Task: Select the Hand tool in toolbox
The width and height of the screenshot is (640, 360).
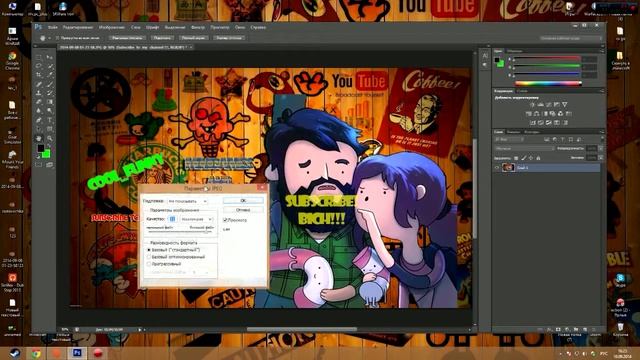Action: pos(39,138)
